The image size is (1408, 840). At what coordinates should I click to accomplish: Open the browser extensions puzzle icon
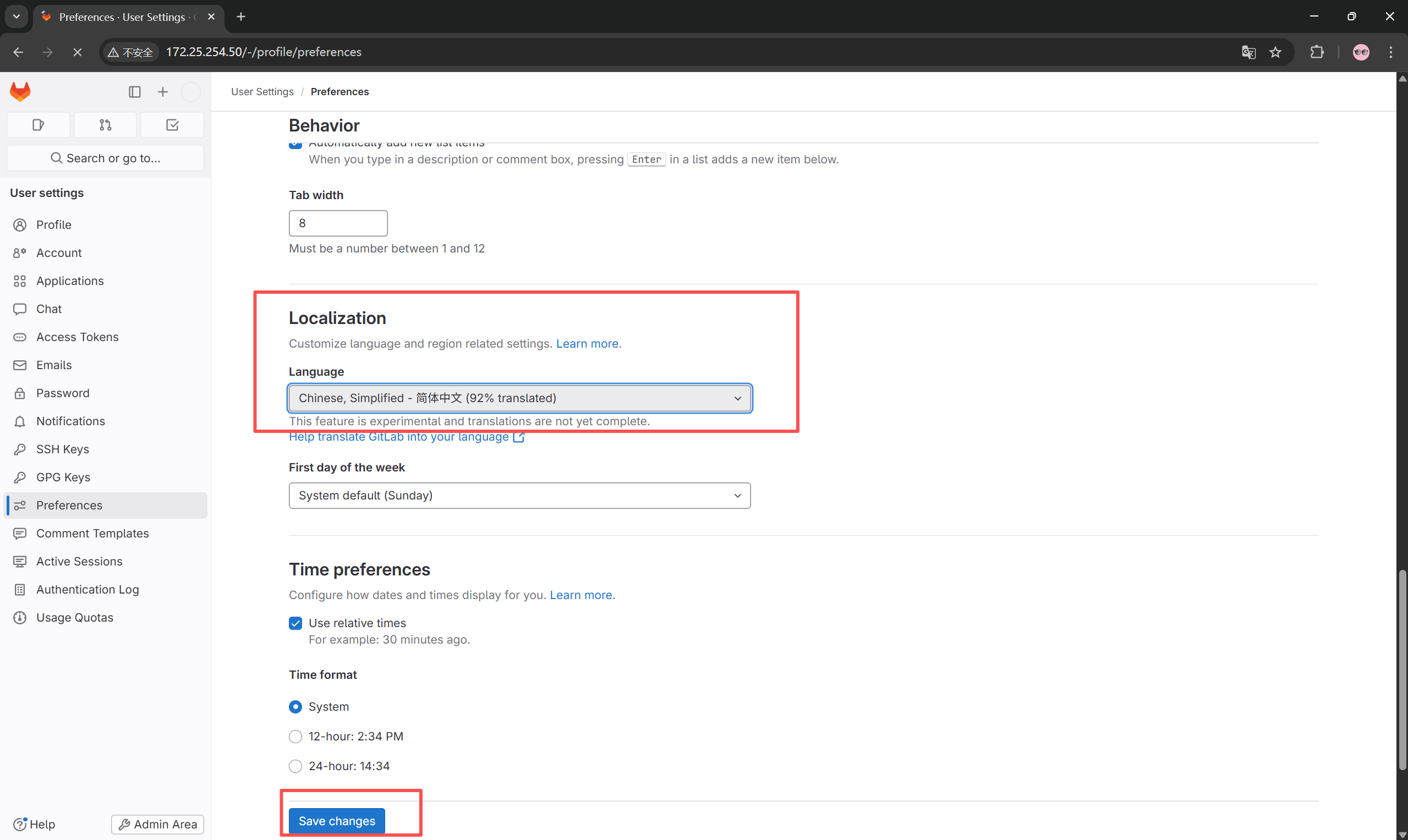[1317, 52]
